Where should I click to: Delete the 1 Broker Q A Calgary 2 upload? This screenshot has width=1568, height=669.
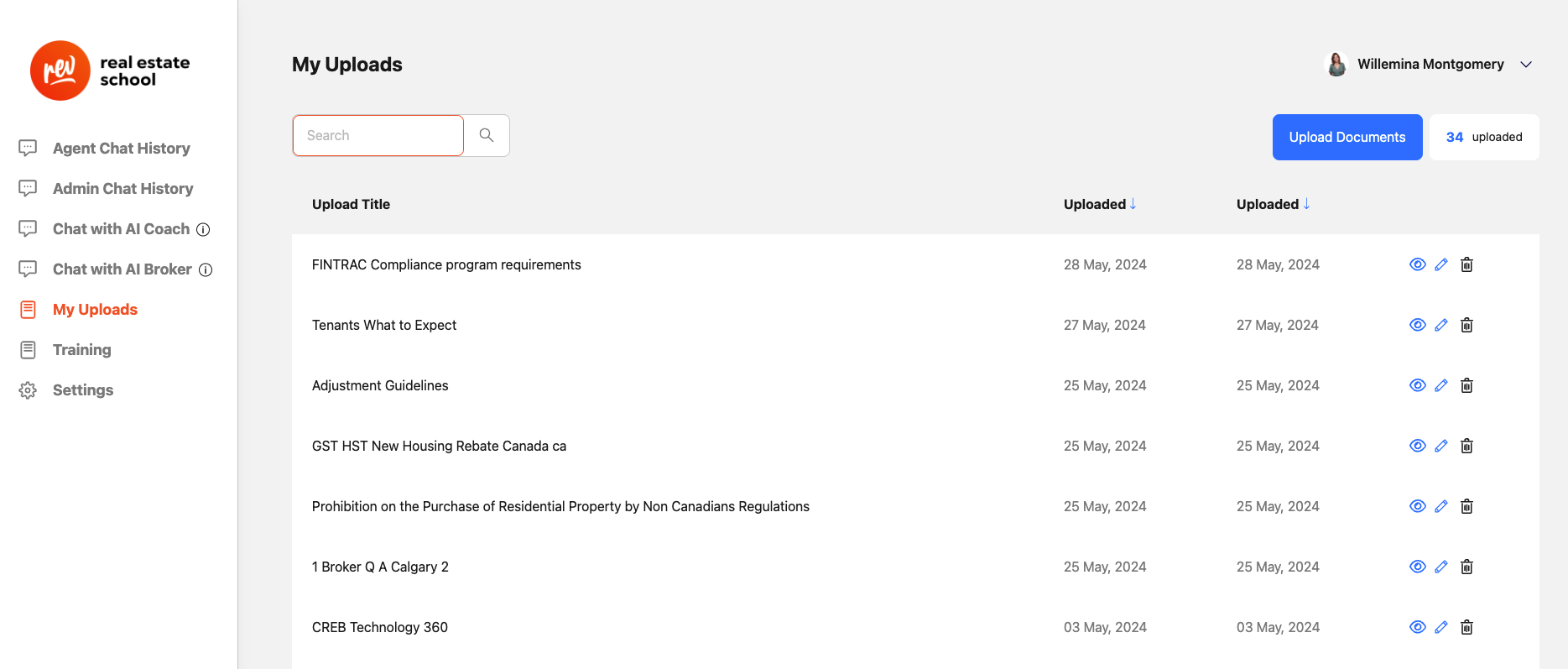(1466, 567)
